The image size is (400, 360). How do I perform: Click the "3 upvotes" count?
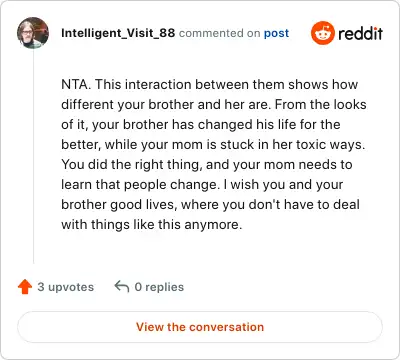click(x=66, y=287)
